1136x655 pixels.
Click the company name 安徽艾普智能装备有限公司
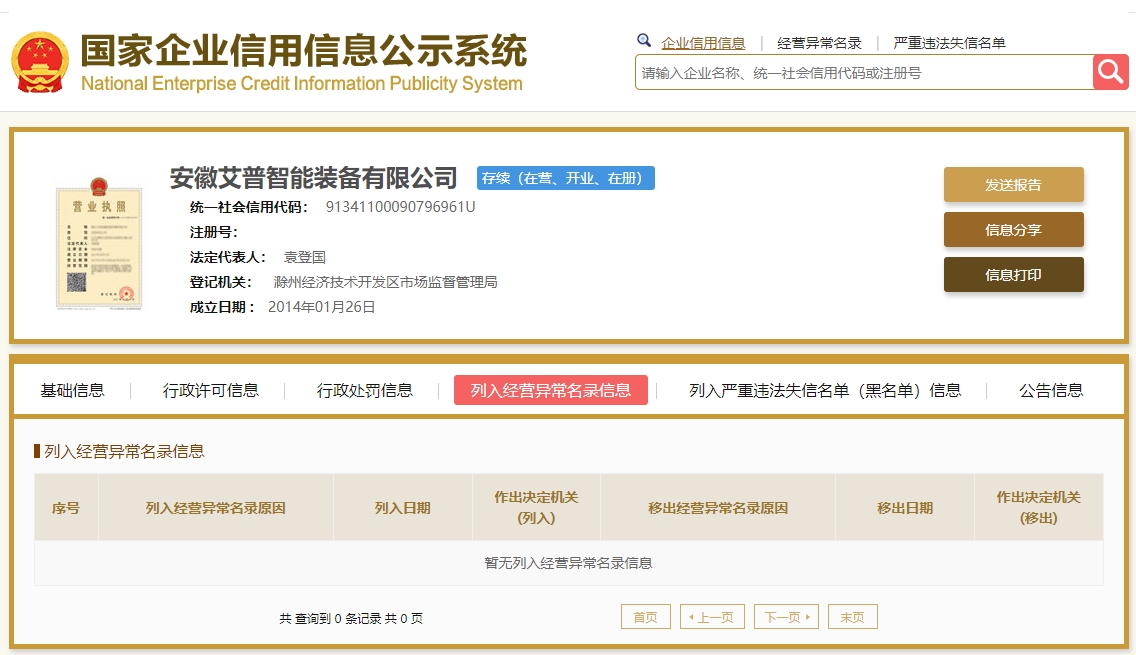(314, 178)
